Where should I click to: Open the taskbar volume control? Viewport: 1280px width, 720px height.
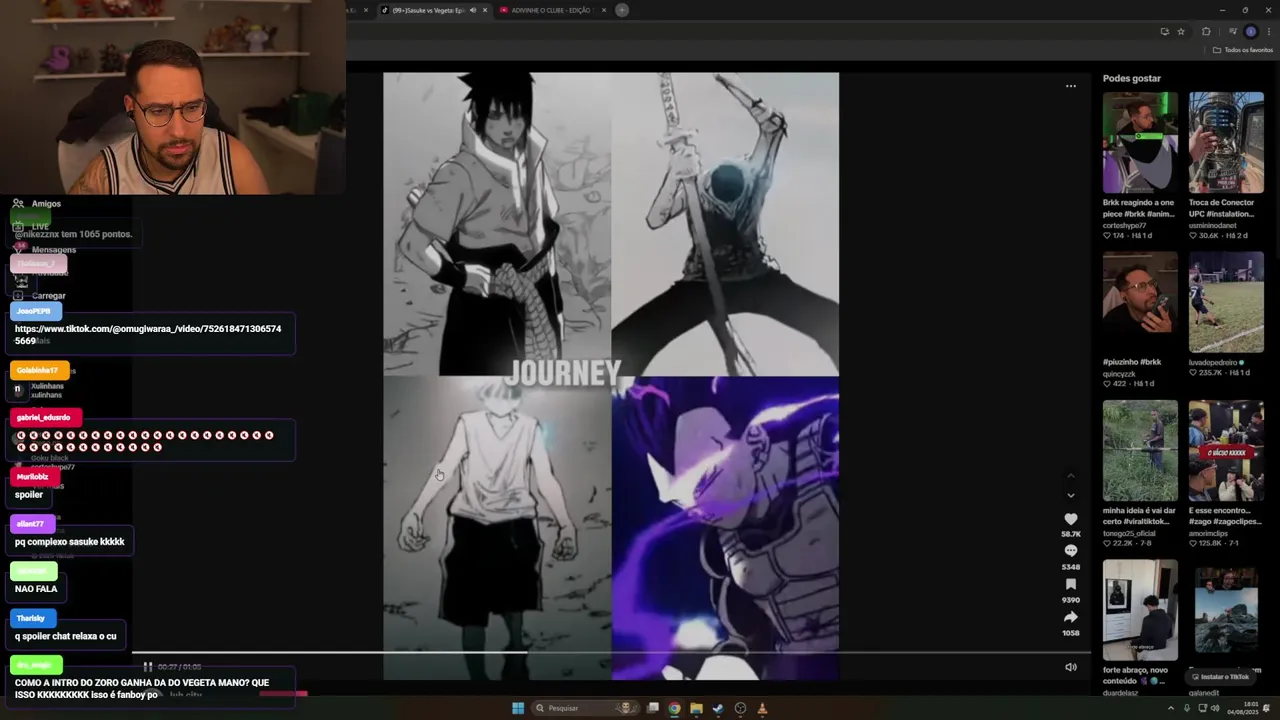1216,708
